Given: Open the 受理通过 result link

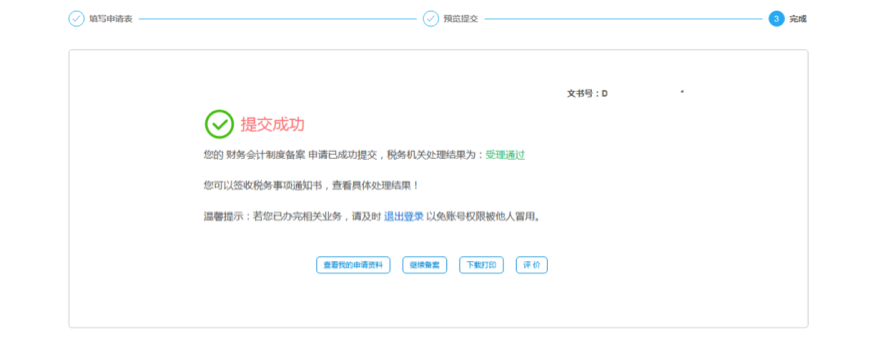Looking at the screenshot, I should pos(505,155).
